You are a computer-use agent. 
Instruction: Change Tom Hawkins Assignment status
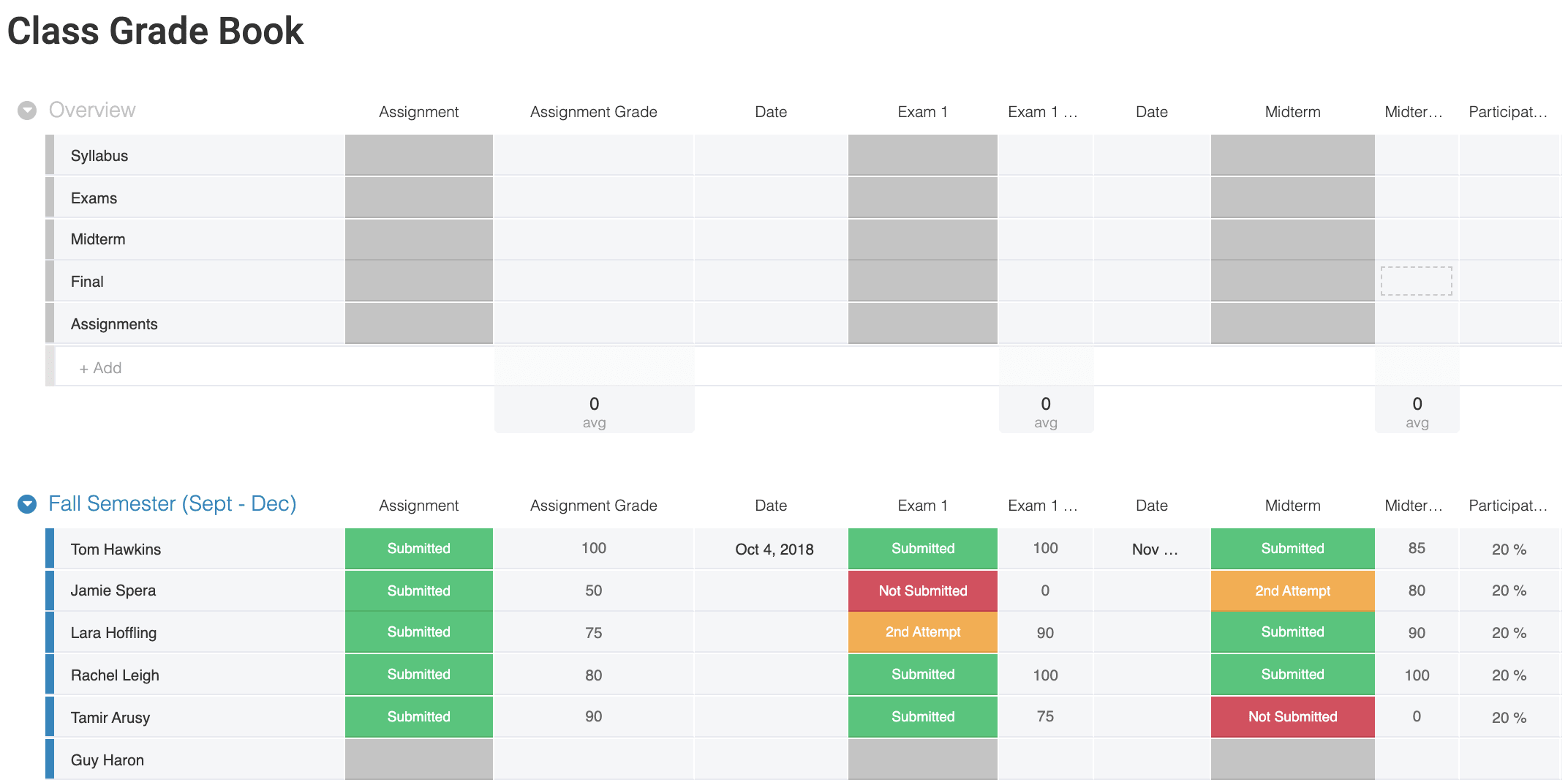pos(419,549)
